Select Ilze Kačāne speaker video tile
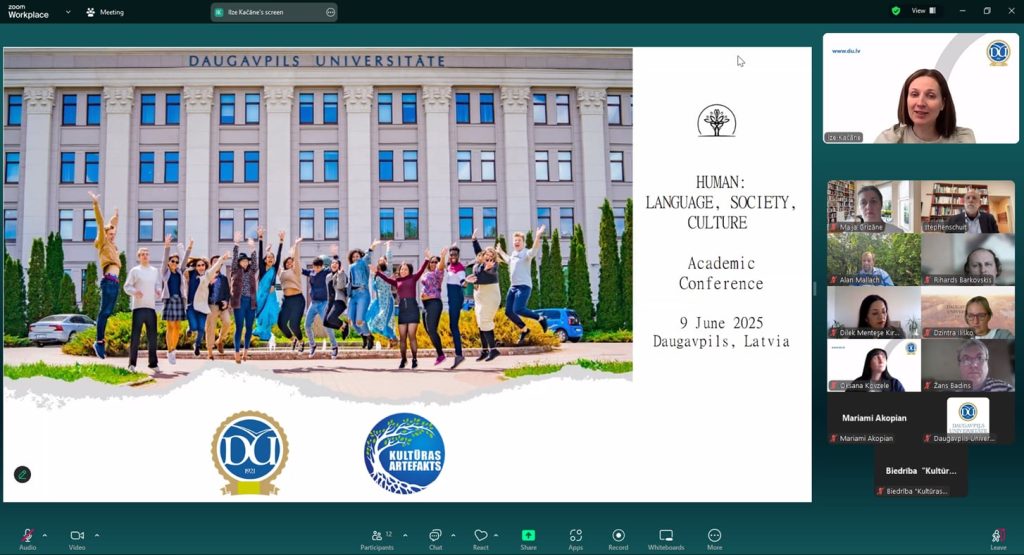This screenshot has width=1024, height=555. [921, 88]
